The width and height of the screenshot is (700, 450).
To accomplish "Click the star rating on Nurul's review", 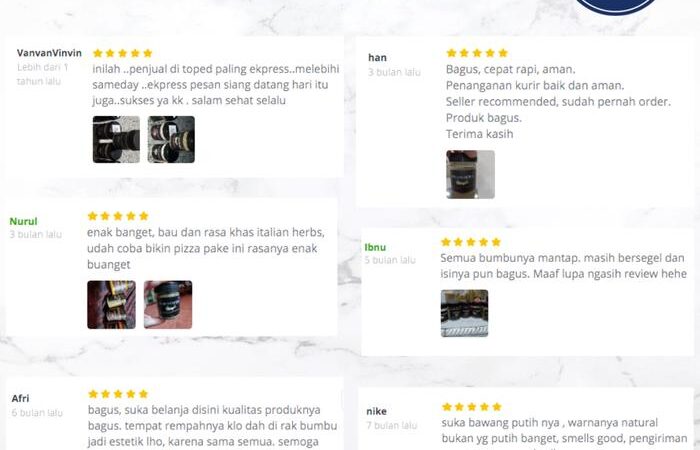I will point(118,216).
